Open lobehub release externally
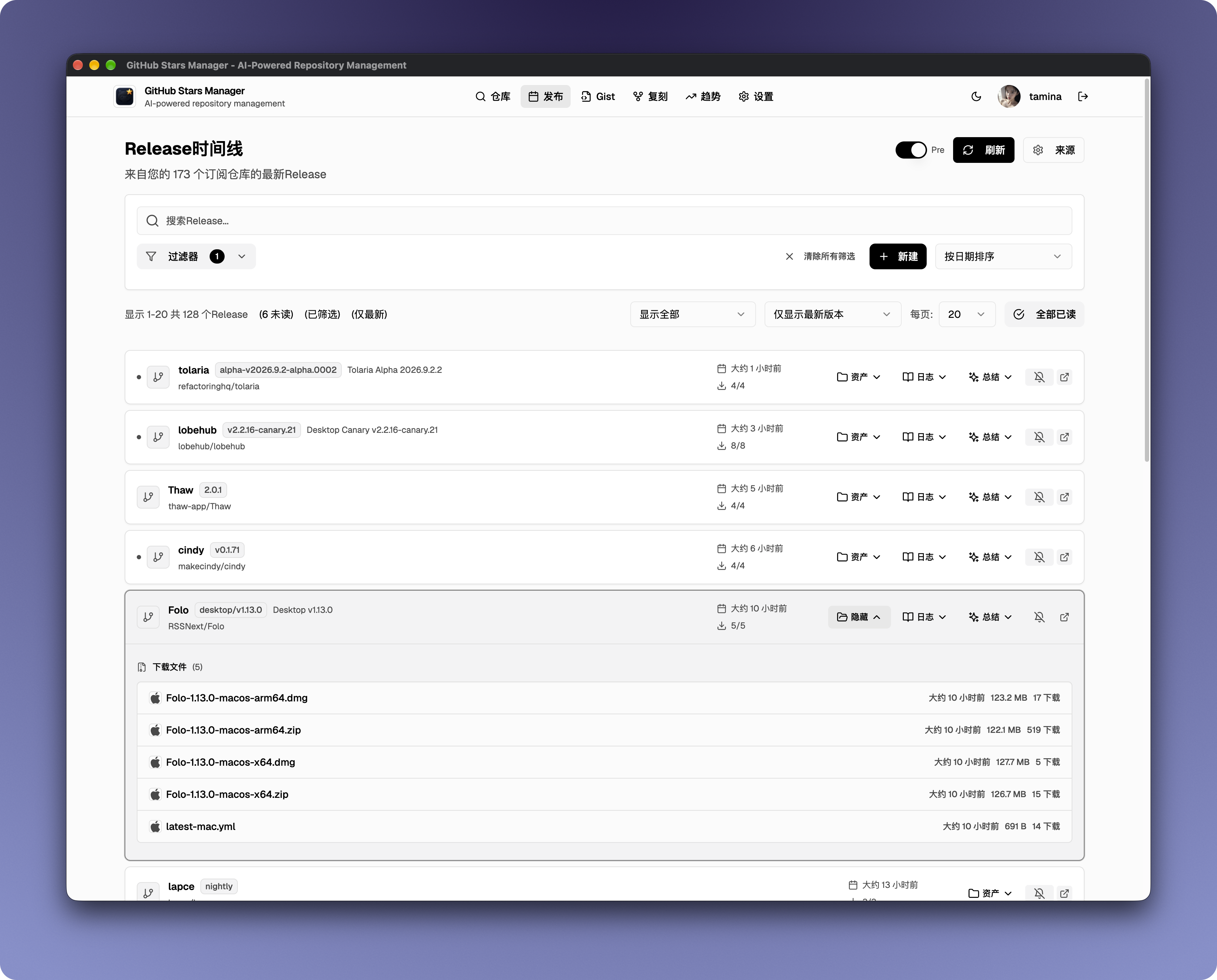This screenshot has height=980, width=1217. (x=1064, y=437)
